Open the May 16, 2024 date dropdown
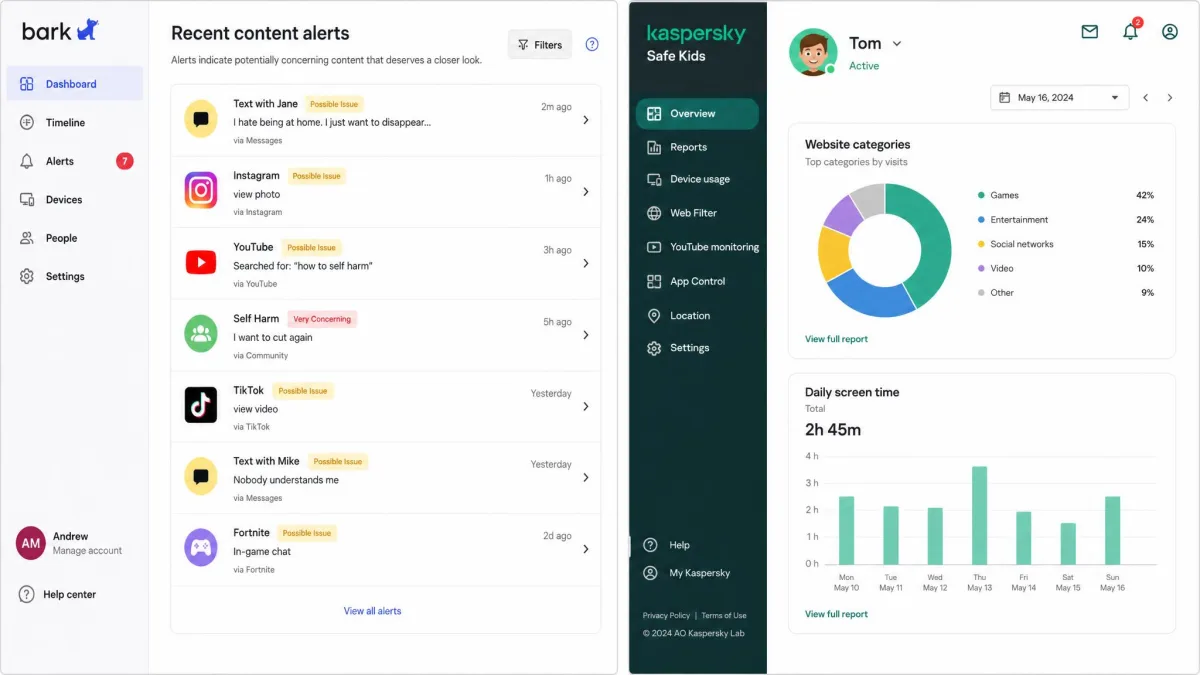This screenshot has height=675, width=1200. click(x=1059, y=98)
